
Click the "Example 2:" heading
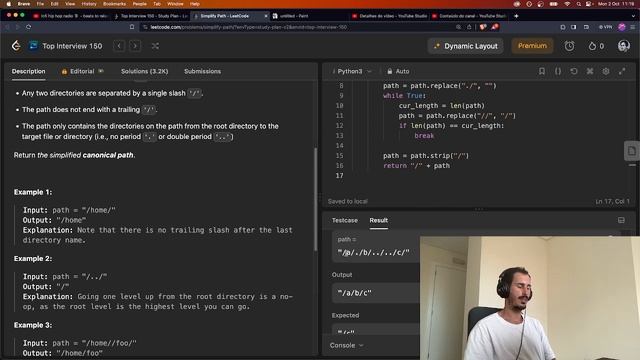[33, 259]
